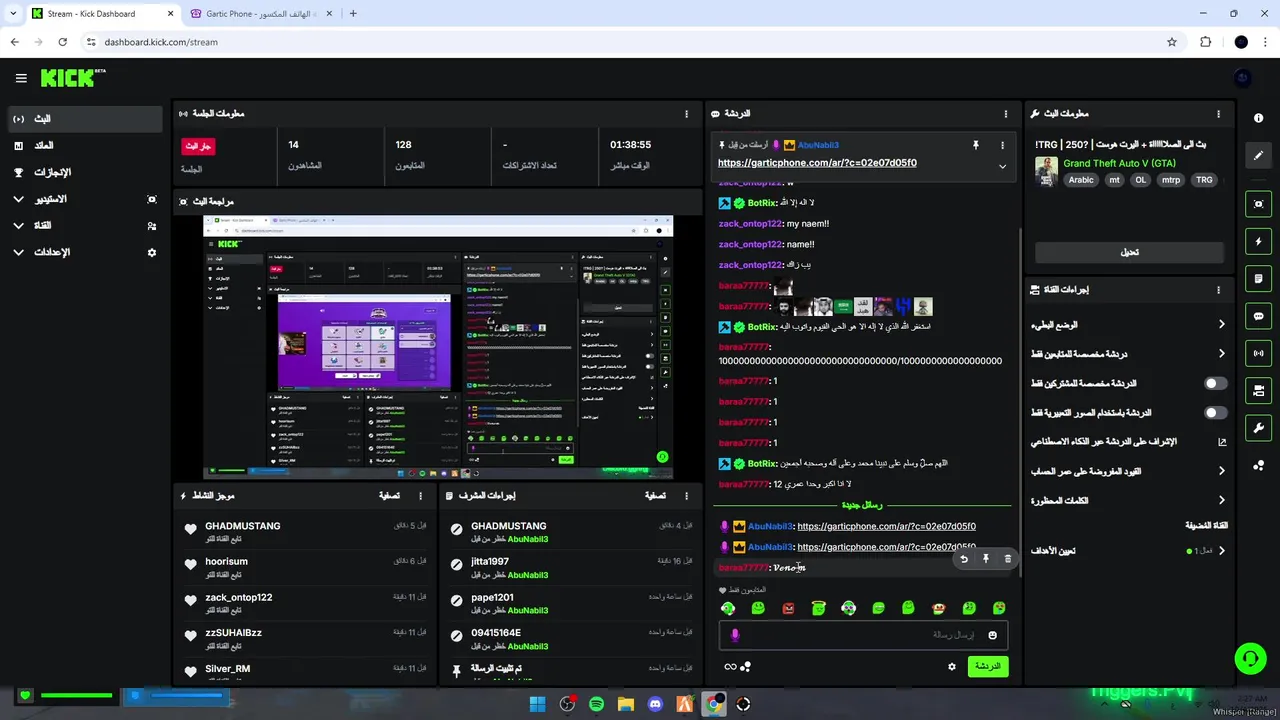Click the three-circles icon at the right rail bottom
The image size is (1280, 720).
1258,465
